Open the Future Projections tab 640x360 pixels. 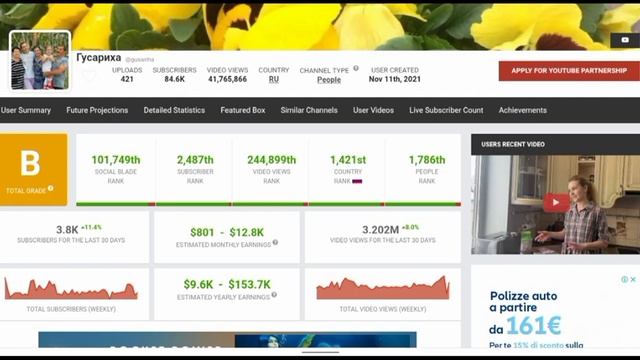coord(97,110)
